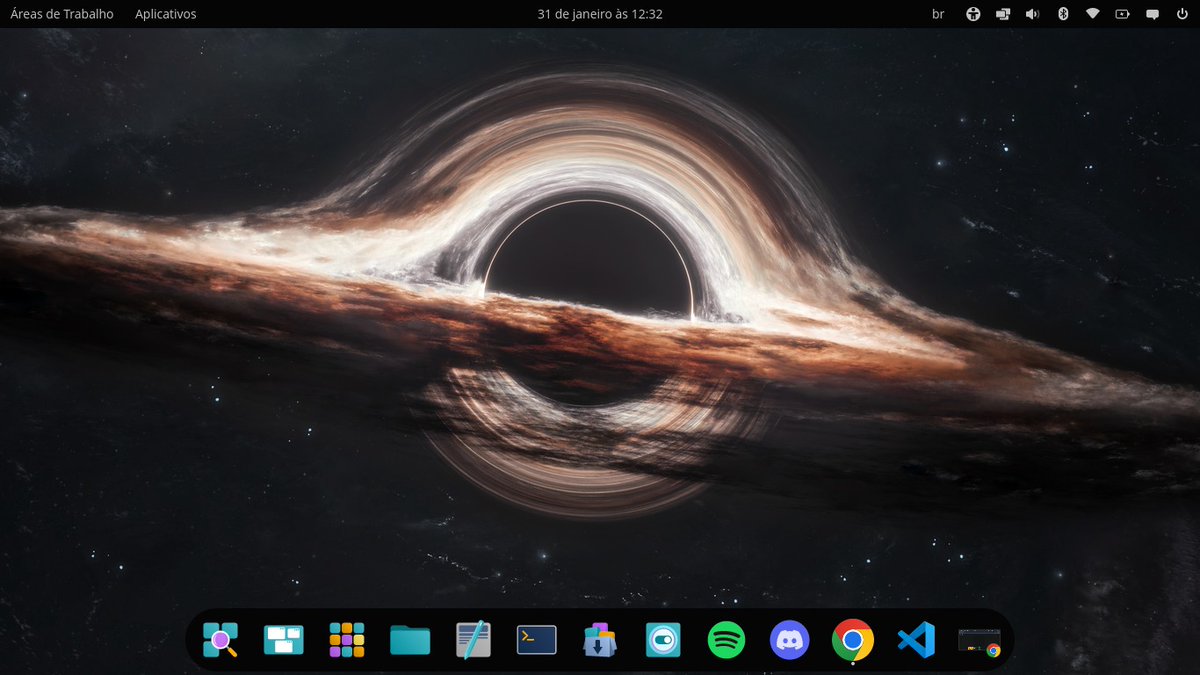
Task: Open the date and clock calendar
Action: point(600,14)
